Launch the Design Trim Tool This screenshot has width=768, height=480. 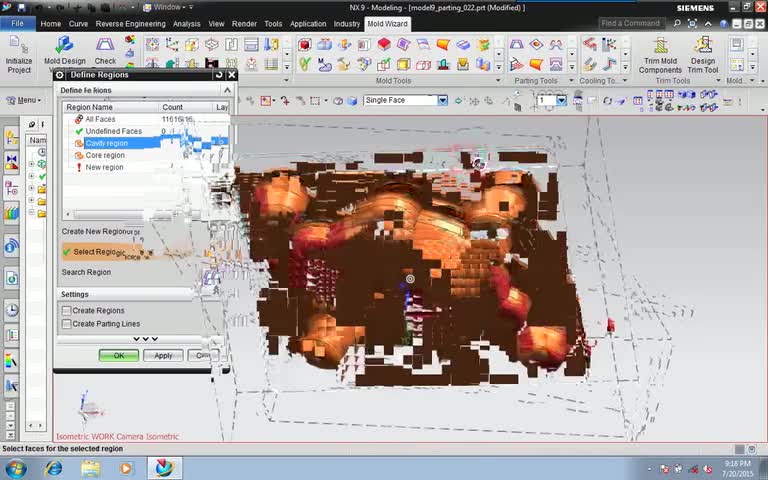pos(703,55)
